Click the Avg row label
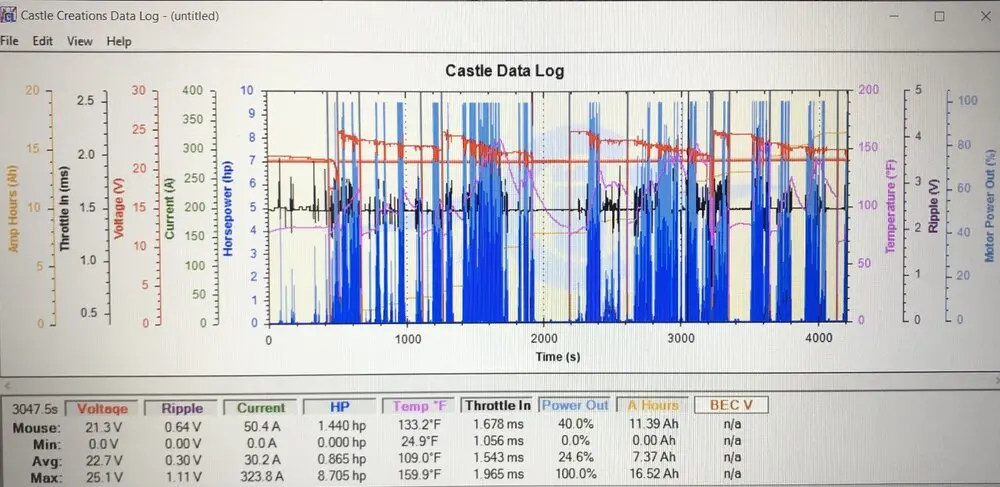The height and width of the screenshot is (487, 1000). click(47, 460)
